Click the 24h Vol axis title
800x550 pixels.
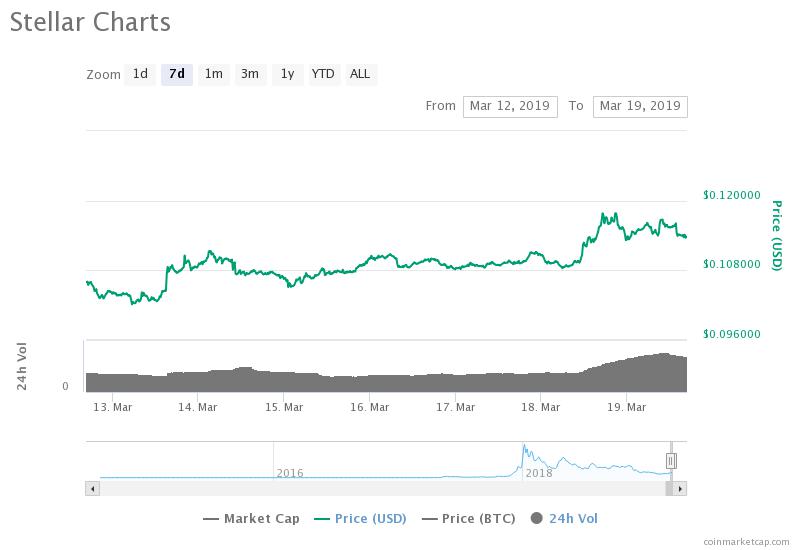(x=21, y=366)
